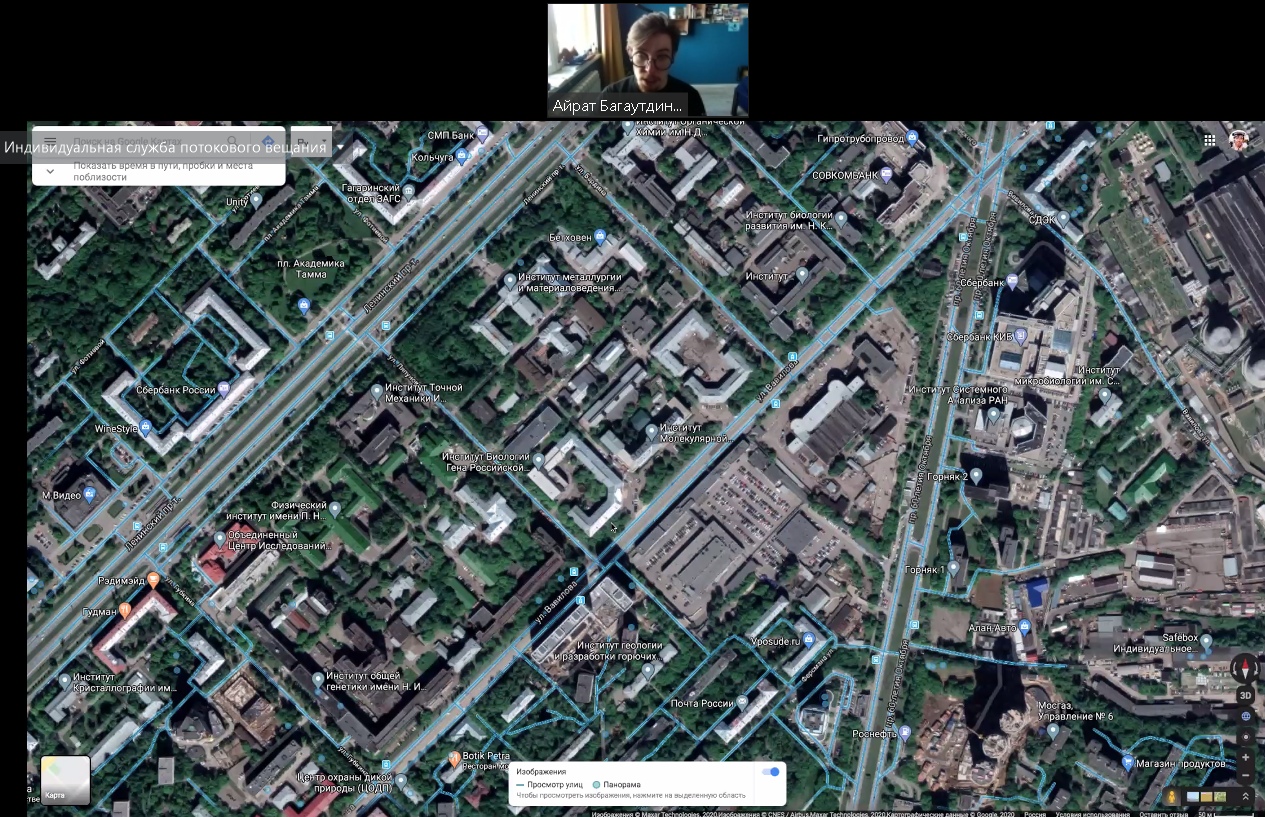Select the Горняк 2 pin
1265x817 pixels.
click(976, 476)
